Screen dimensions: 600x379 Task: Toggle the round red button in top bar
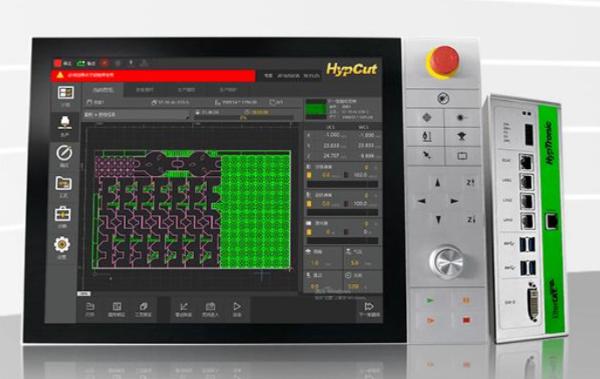[104, 62]
